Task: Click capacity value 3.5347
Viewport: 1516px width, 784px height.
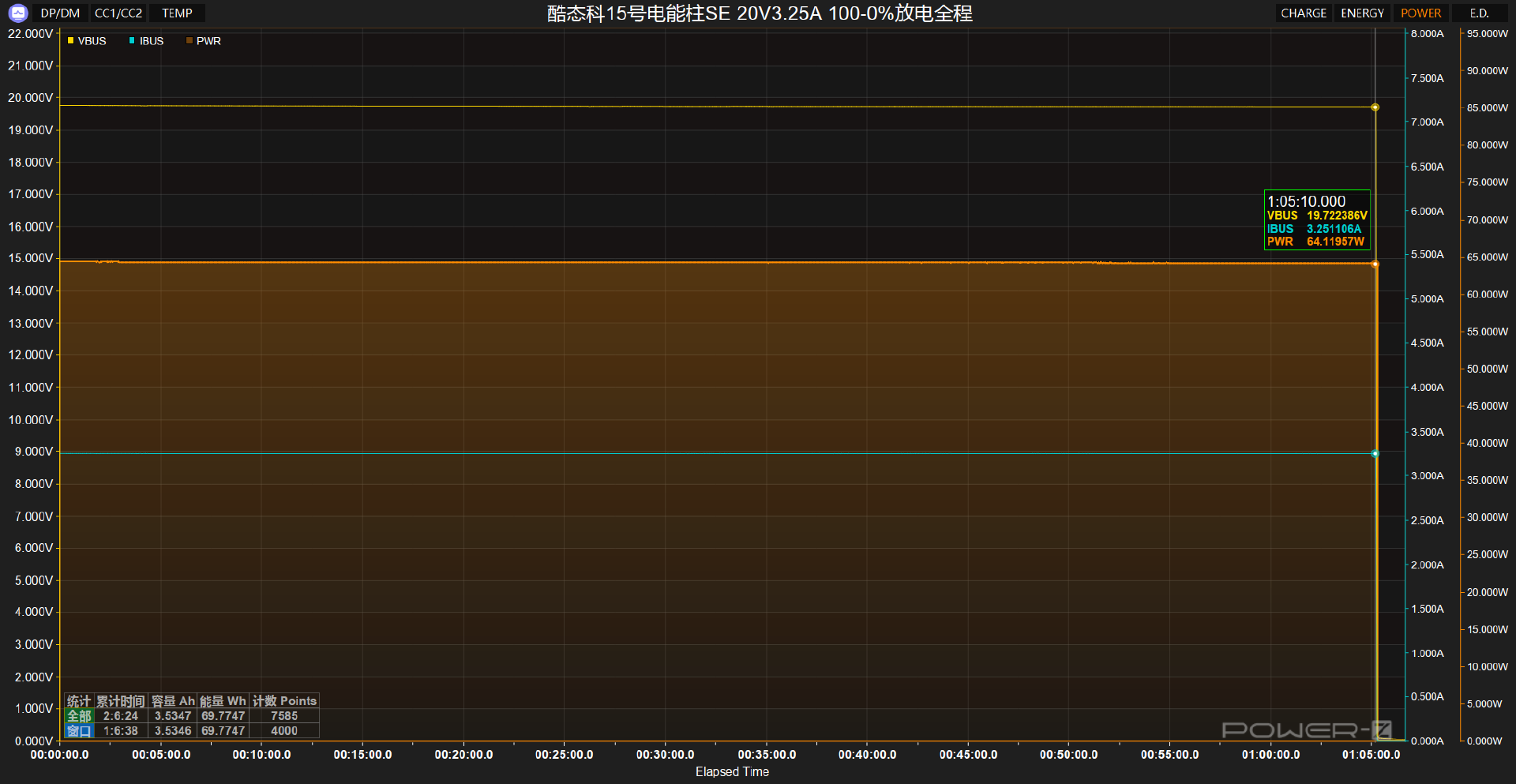Action: pos(173,716)
